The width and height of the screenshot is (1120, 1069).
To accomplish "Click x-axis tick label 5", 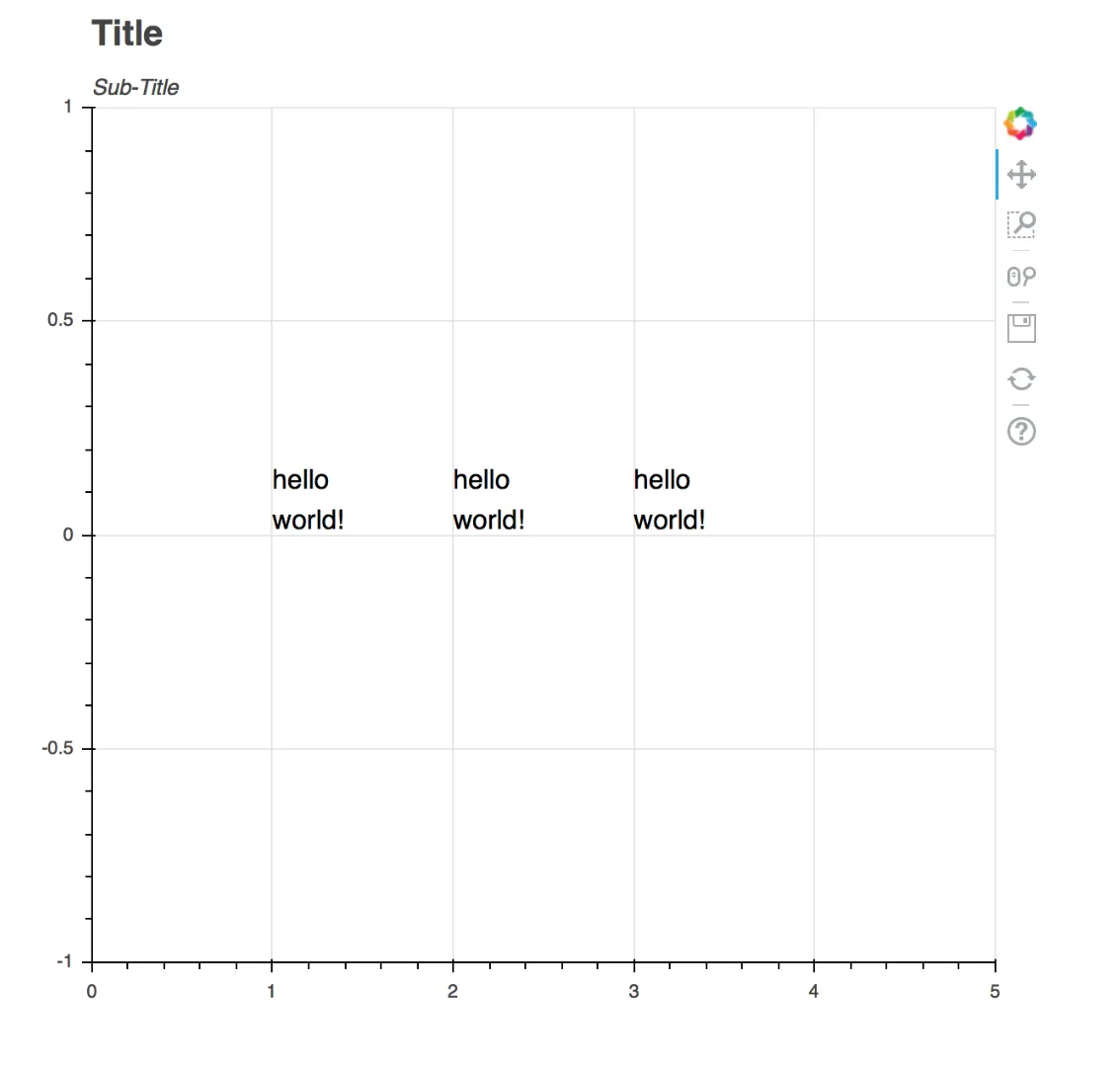I will pos(994,991).
